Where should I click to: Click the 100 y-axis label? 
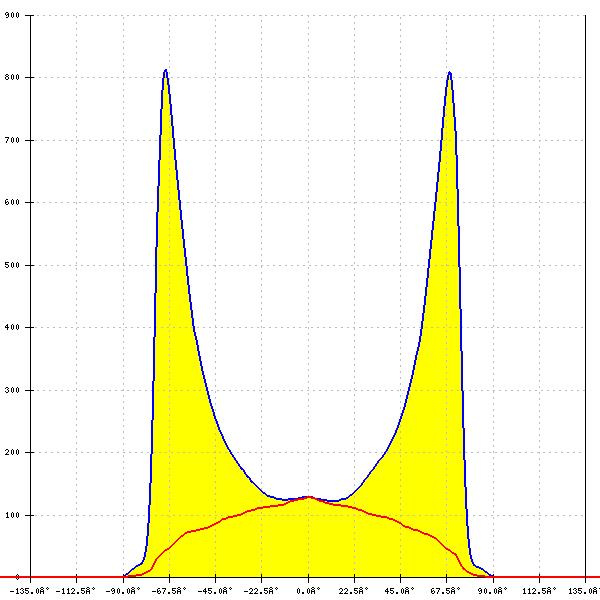click(x=12, y=515)
